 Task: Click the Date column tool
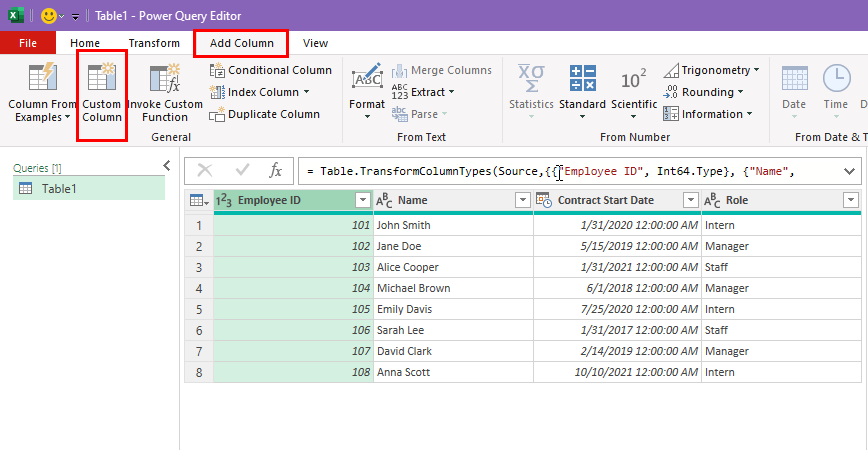click(x=794, y=92)
